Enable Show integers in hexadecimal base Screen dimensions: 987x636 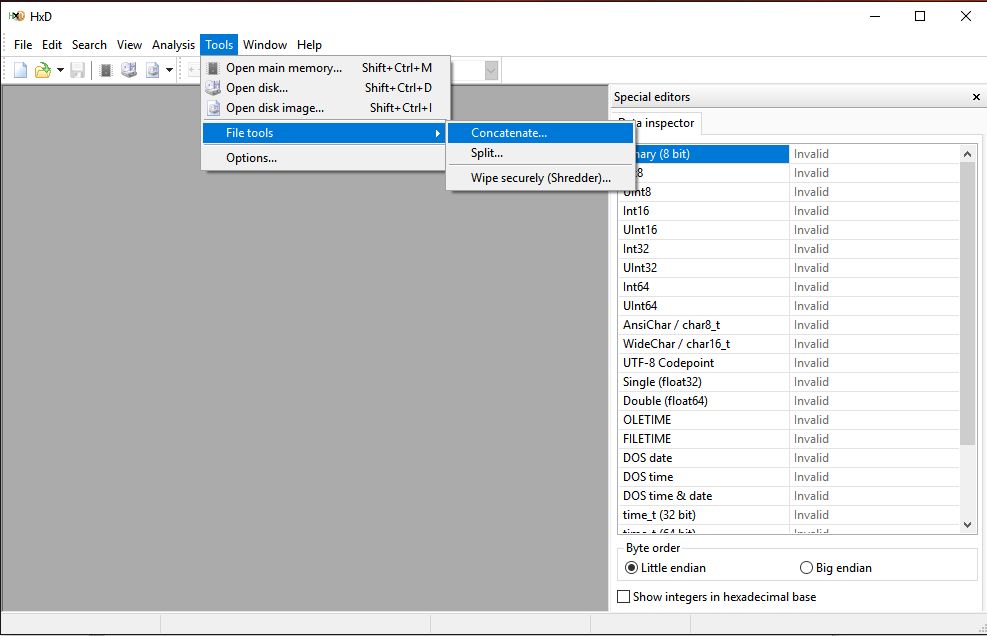tap(624, 597)
